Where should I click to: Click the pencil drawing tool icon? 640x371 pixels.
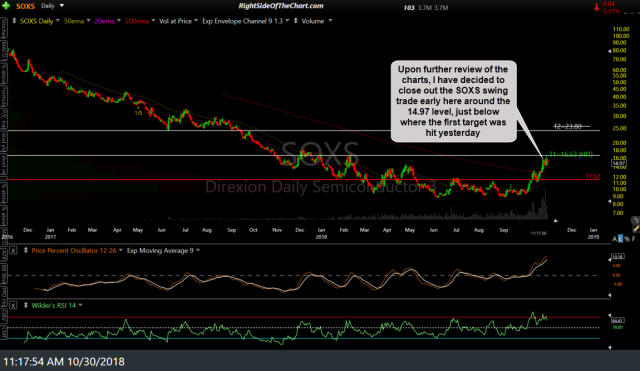[636, 229]
